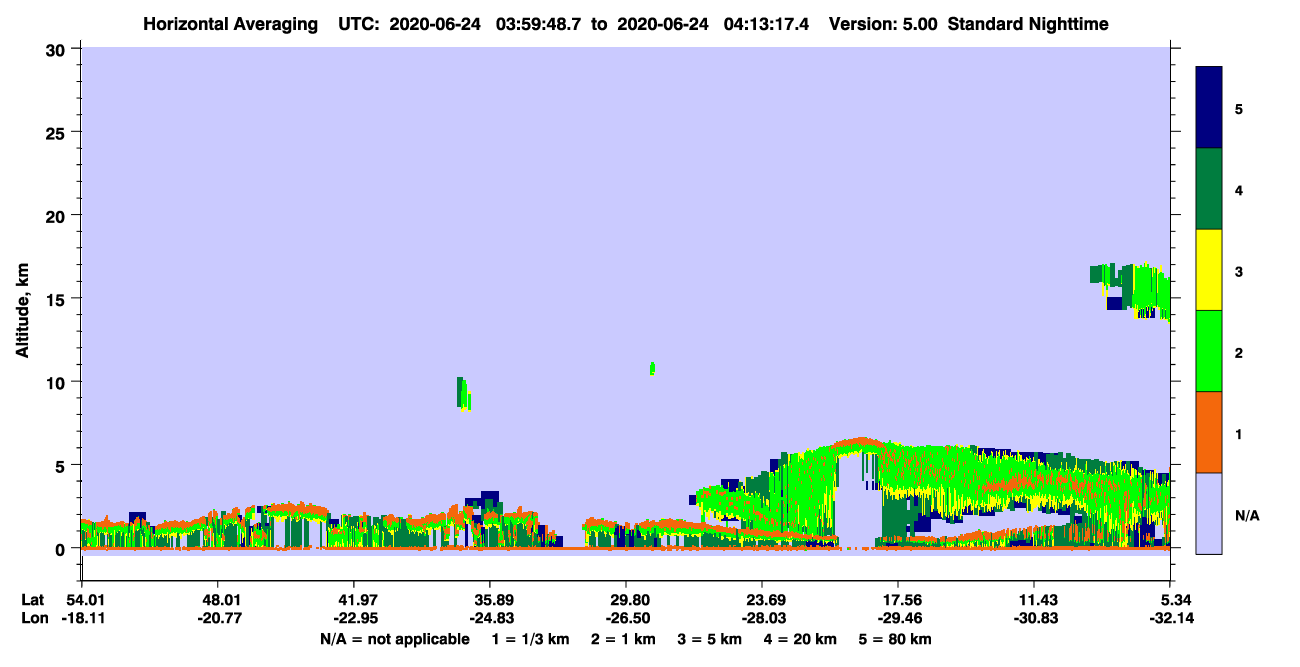Click the bright green colorbar segment labeled 2

pyautogui.click(x=1209, y=351)
